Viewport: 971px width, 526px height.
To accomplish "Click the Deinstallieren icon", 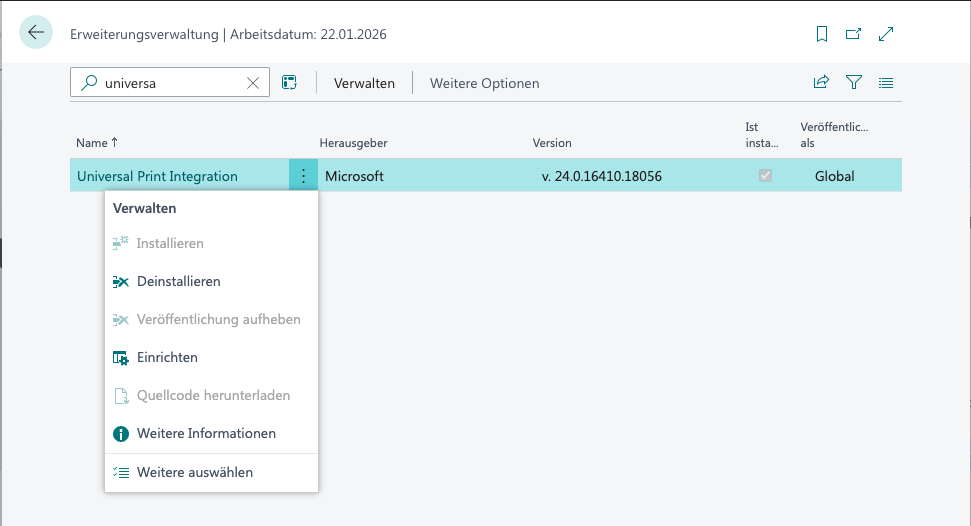I will pyautogui.click(x=121, y=282).
